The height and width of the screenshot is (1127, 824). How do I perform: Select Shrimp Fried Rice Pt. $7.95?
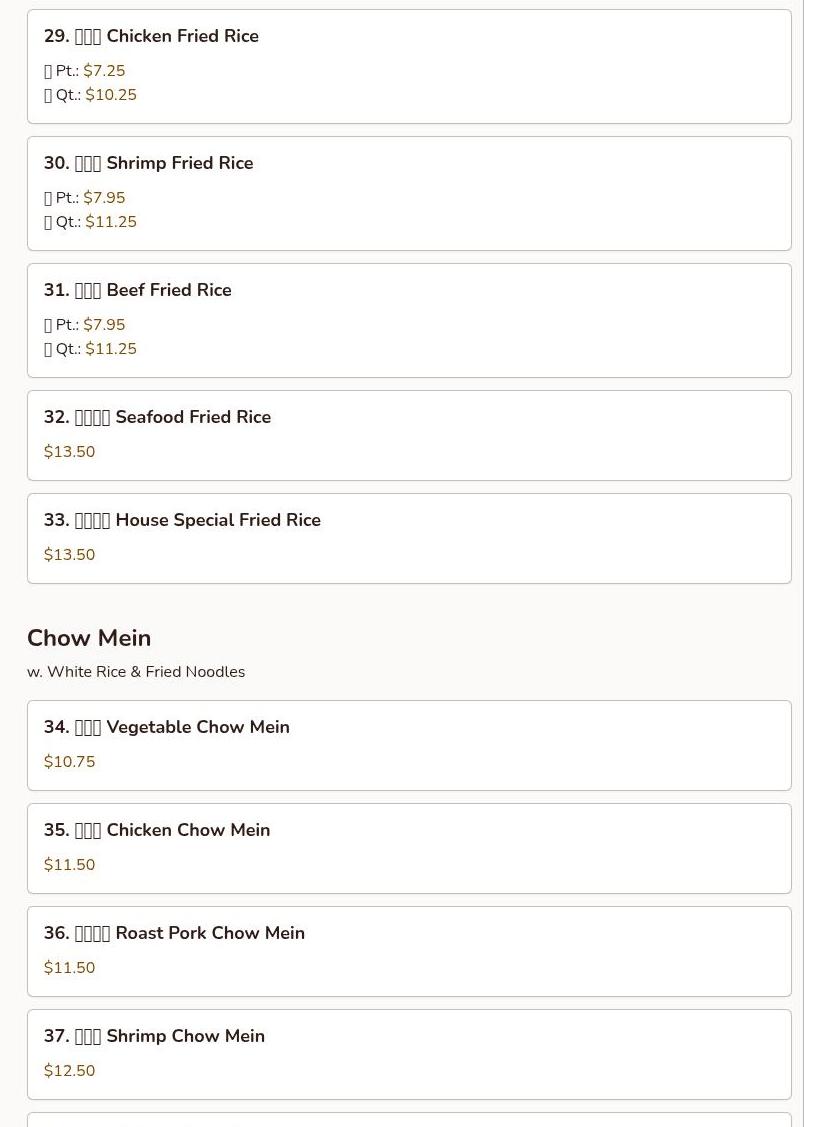tap(84, 198)
